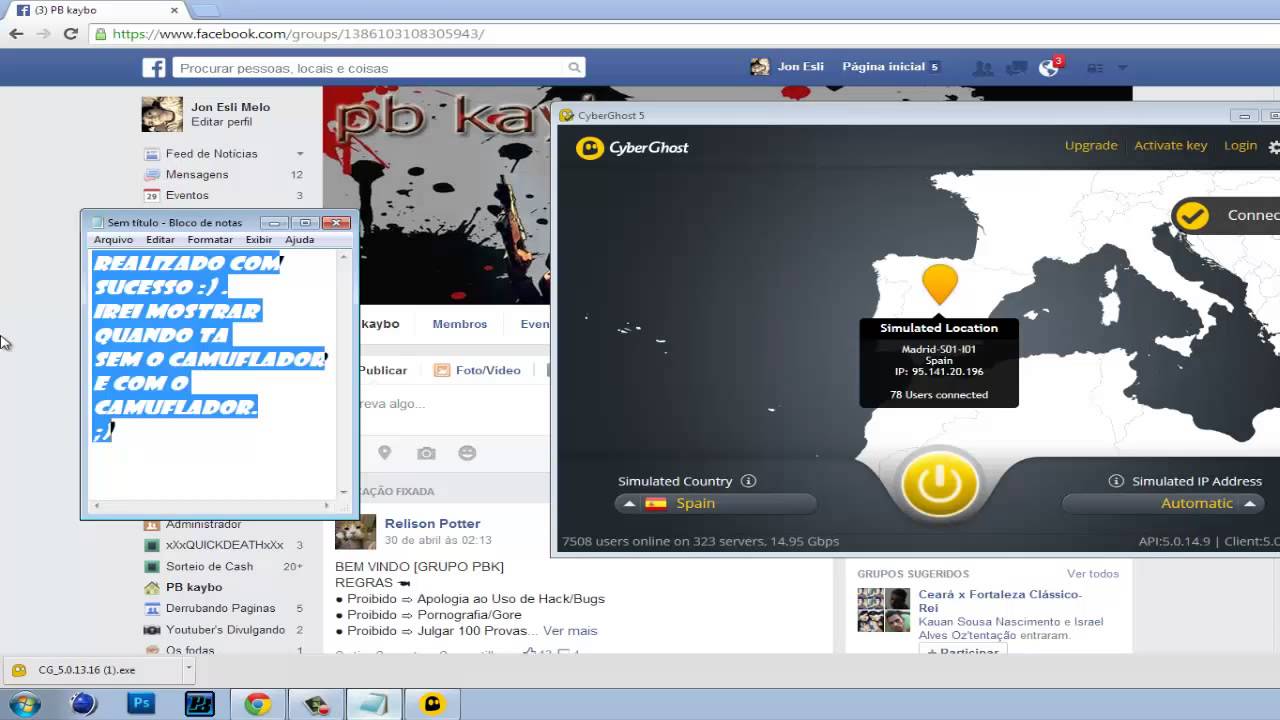
Task: Open Derrubando Paginas group
Action: click(220, 609)
